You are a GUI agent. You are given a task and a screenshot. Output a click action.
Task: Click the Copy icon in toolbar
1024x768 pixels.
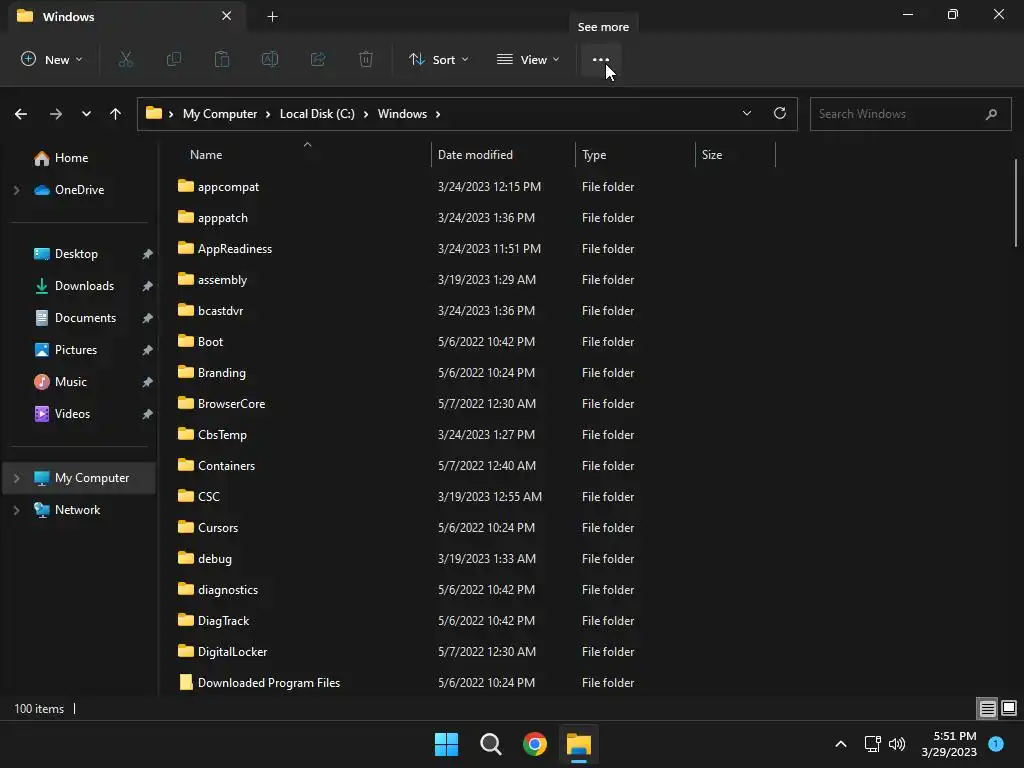(174, 59)
